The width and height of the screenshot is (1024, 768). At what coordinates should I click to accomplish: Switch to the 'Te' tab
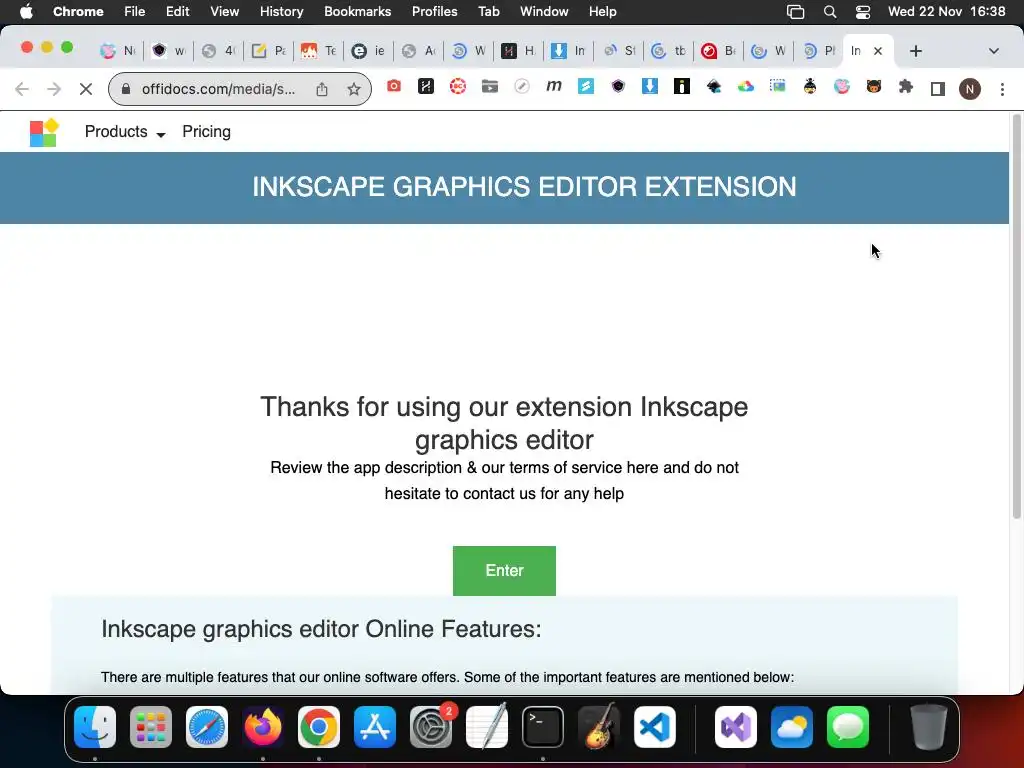tap(318, 51)
